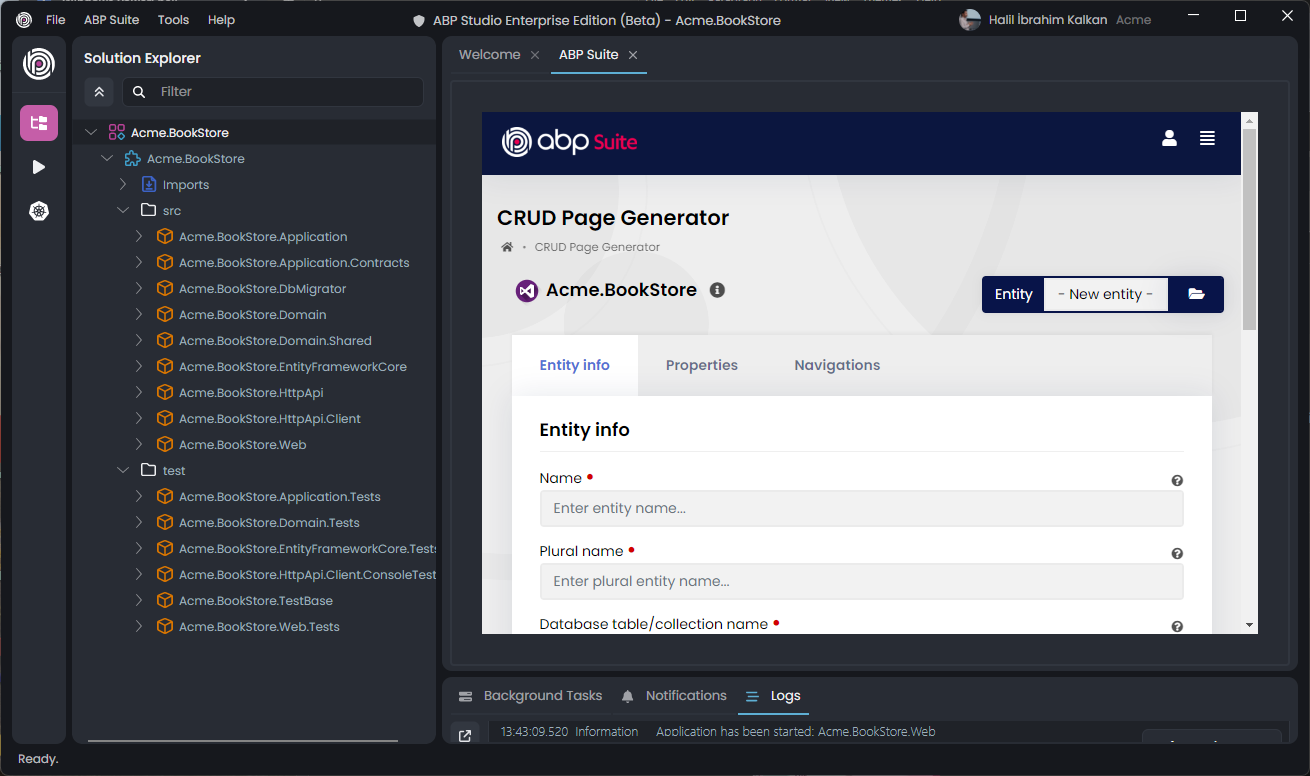Screen dimensions: 1310x776
Task: Click the info icon beside Acme.BookStore title
Action: (x=717, y=290)
